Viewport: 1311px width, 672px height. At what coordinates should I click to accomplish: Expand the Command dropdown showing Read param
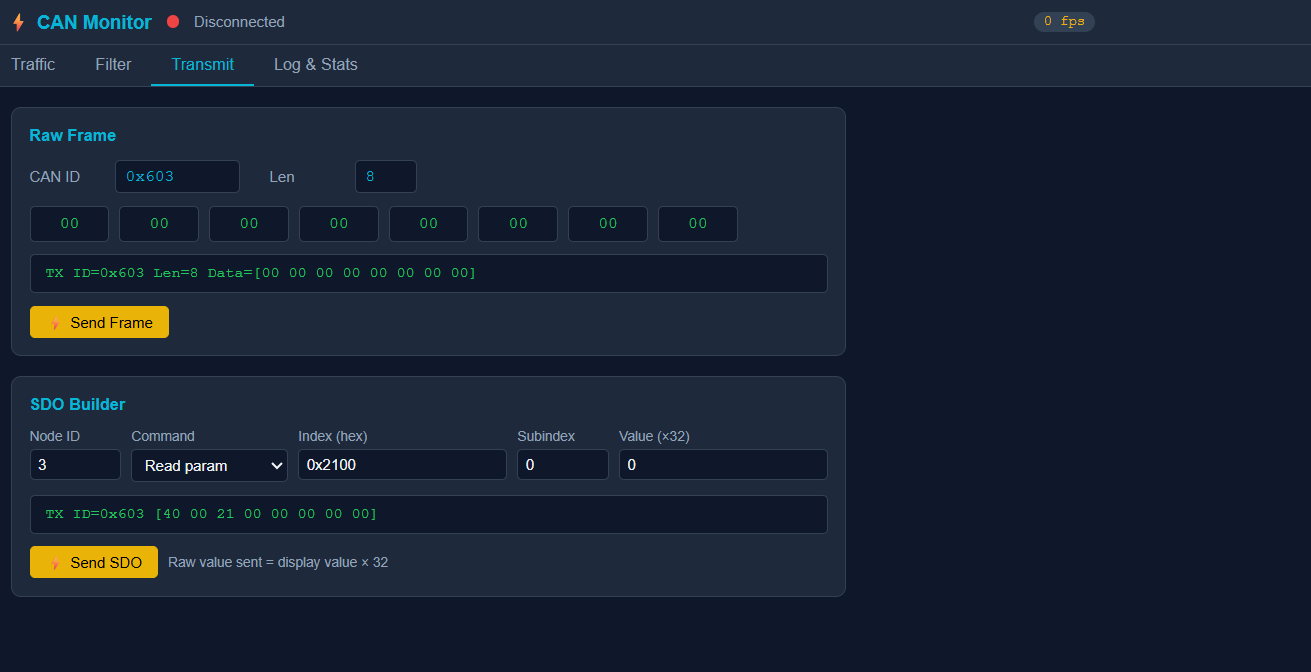click(x=209, y=466)
